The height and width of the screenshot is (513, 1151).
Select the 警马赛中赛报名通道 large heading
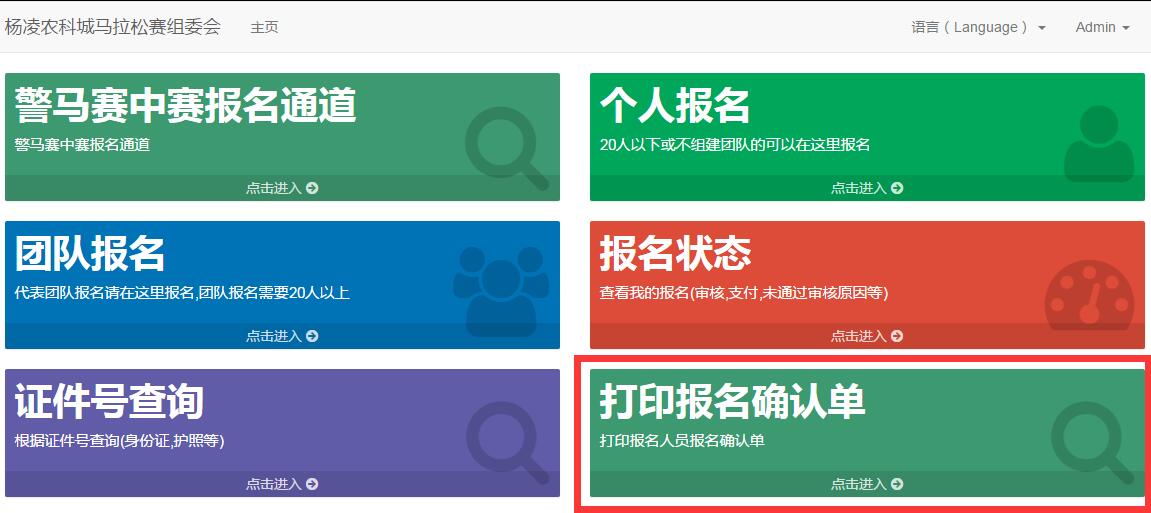[186, 105]
